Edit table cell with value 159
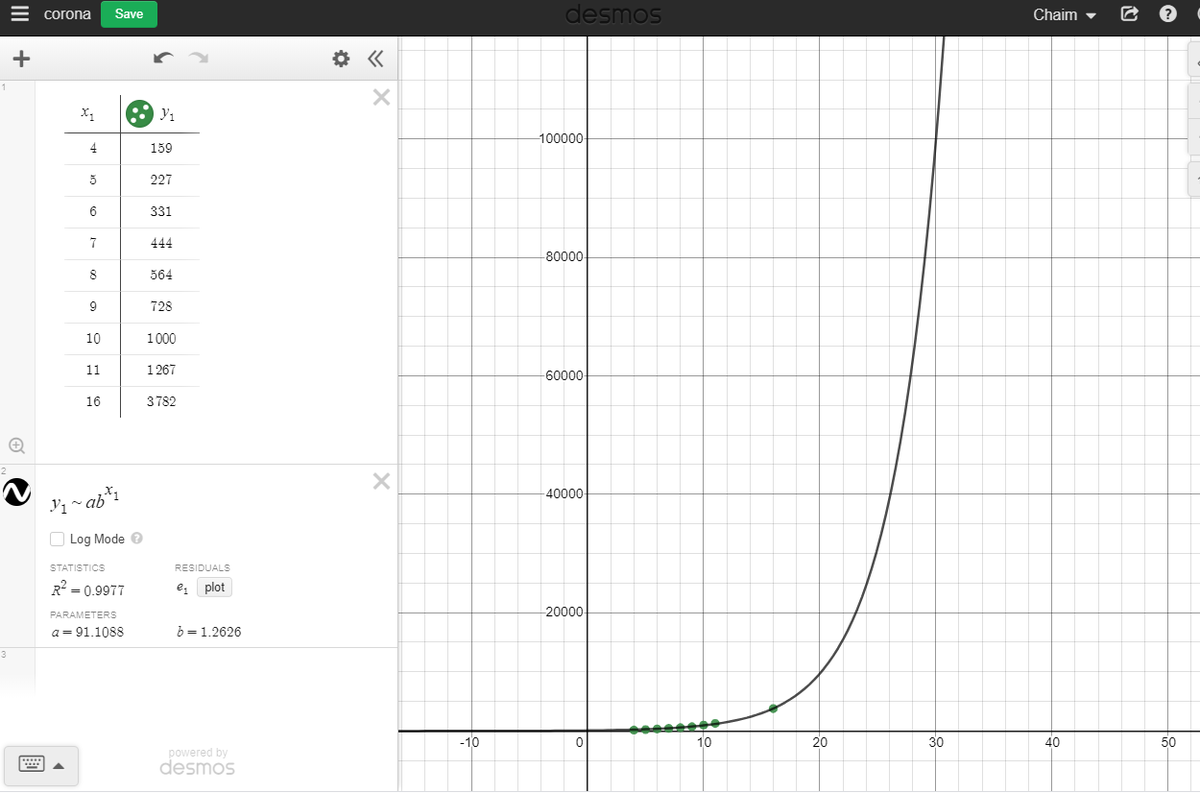Image resolution: width=1200 pixels, height=793 pixels. (160, 148)
